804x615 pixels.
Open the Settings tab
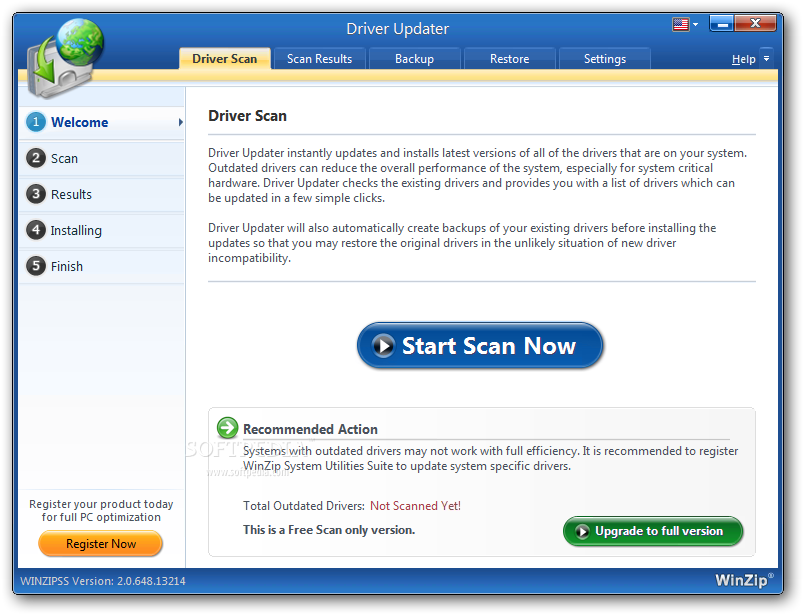605,59
